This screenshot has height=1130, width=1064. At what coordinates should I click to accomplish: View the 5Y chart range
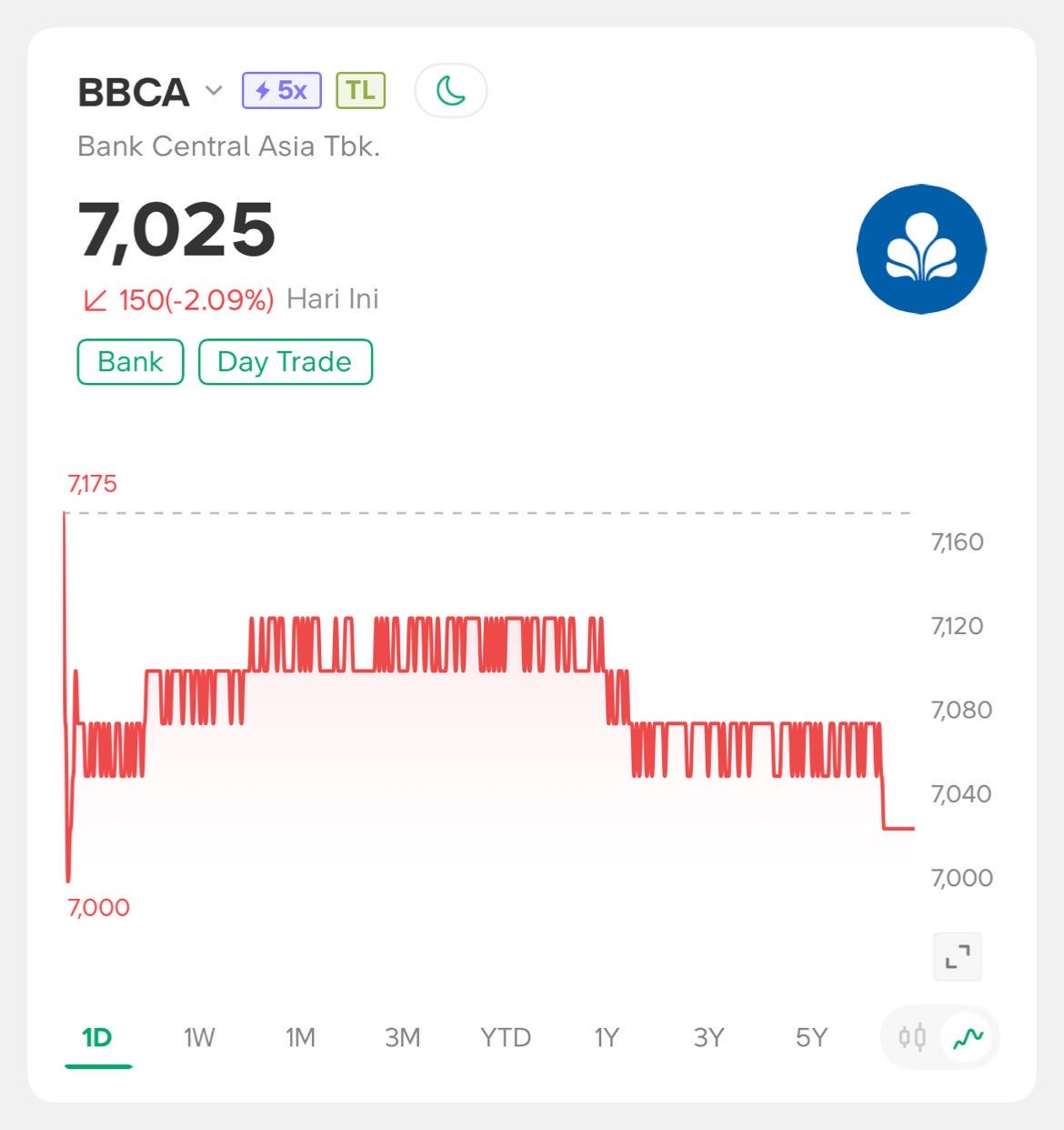(x=811, y=1037)
